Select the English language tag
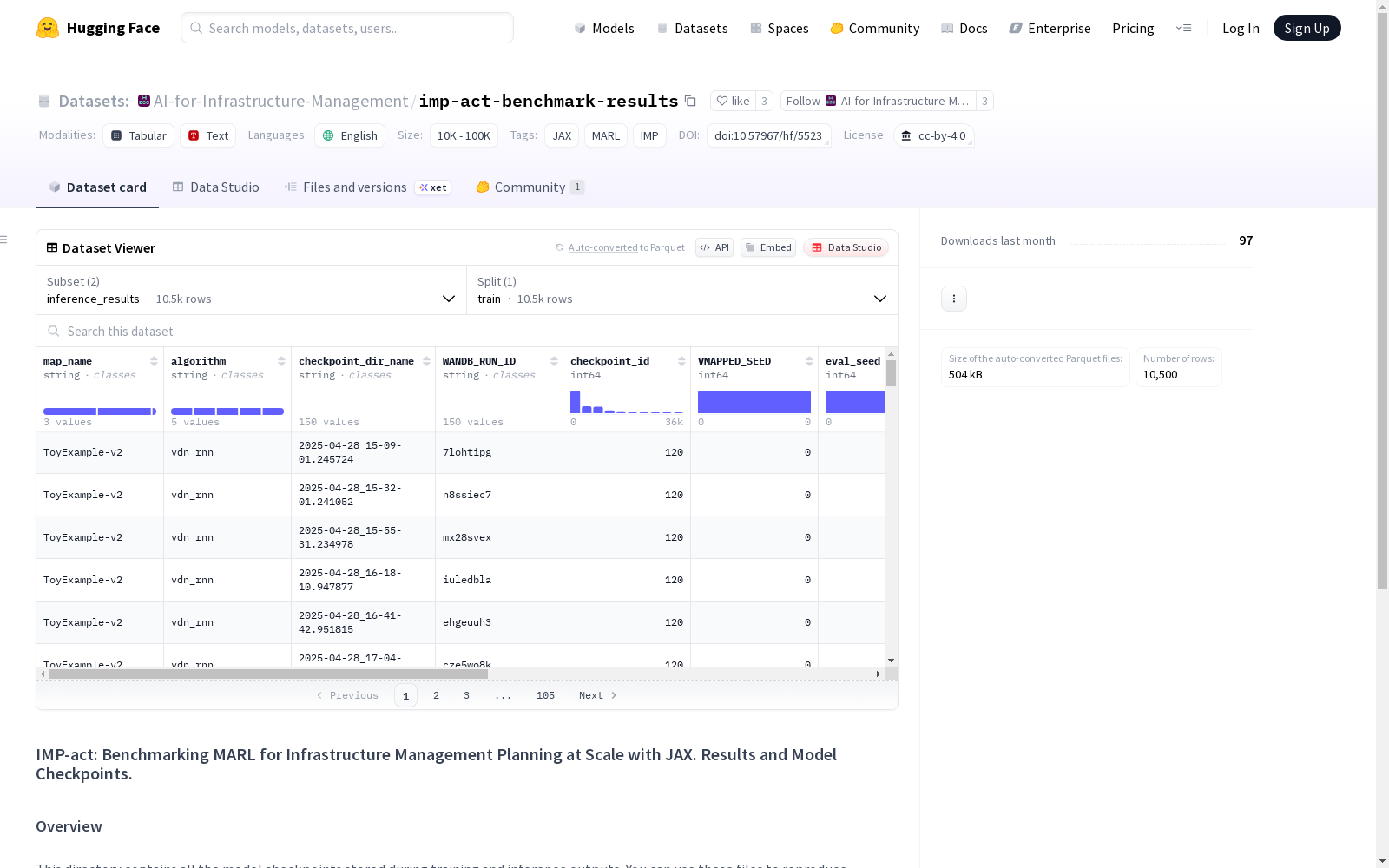 pyautogui.click(x=350, y=135)
